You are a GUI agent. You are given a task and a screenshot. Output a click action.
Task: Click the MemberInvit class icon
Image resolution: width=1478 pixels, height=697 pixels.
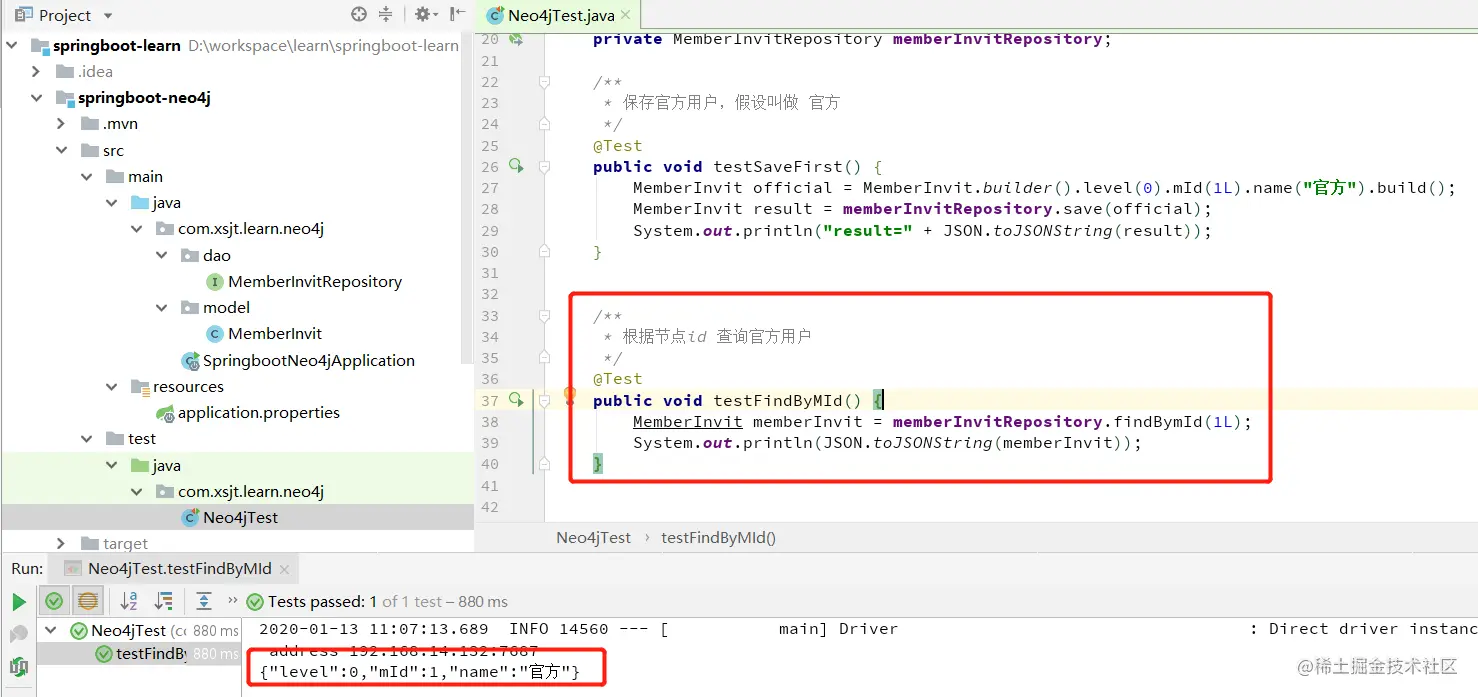click(215, 334)
